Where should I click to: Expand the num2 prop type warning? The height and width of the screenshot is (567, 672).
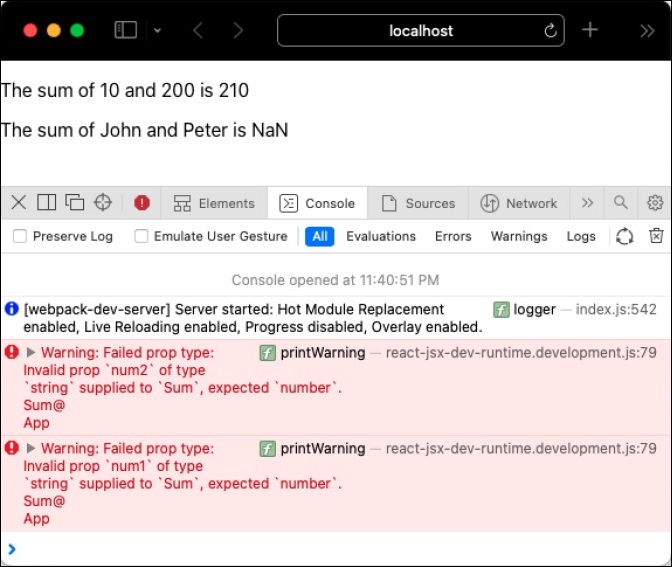pyautogui.click(x=31, y=352)
